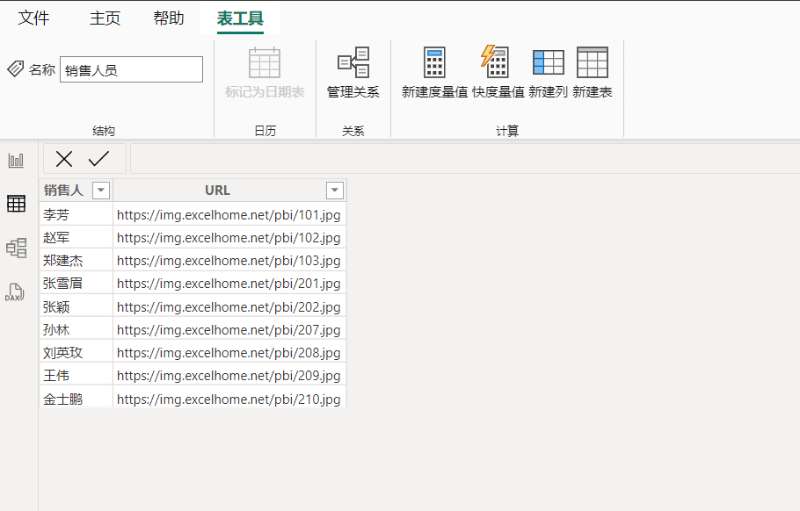Click into the formula bar
The width and height of the screenshot is (800, 511).
[464, 159]
